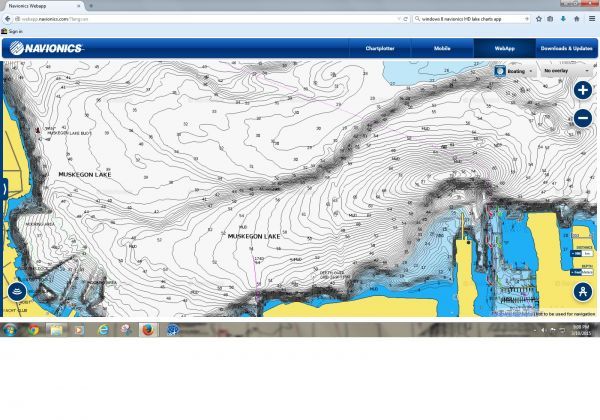The width and height of the screenshot is (600, 420).
Task: Zoom in on the chart with plus button
Action: [x=583, y=90]
